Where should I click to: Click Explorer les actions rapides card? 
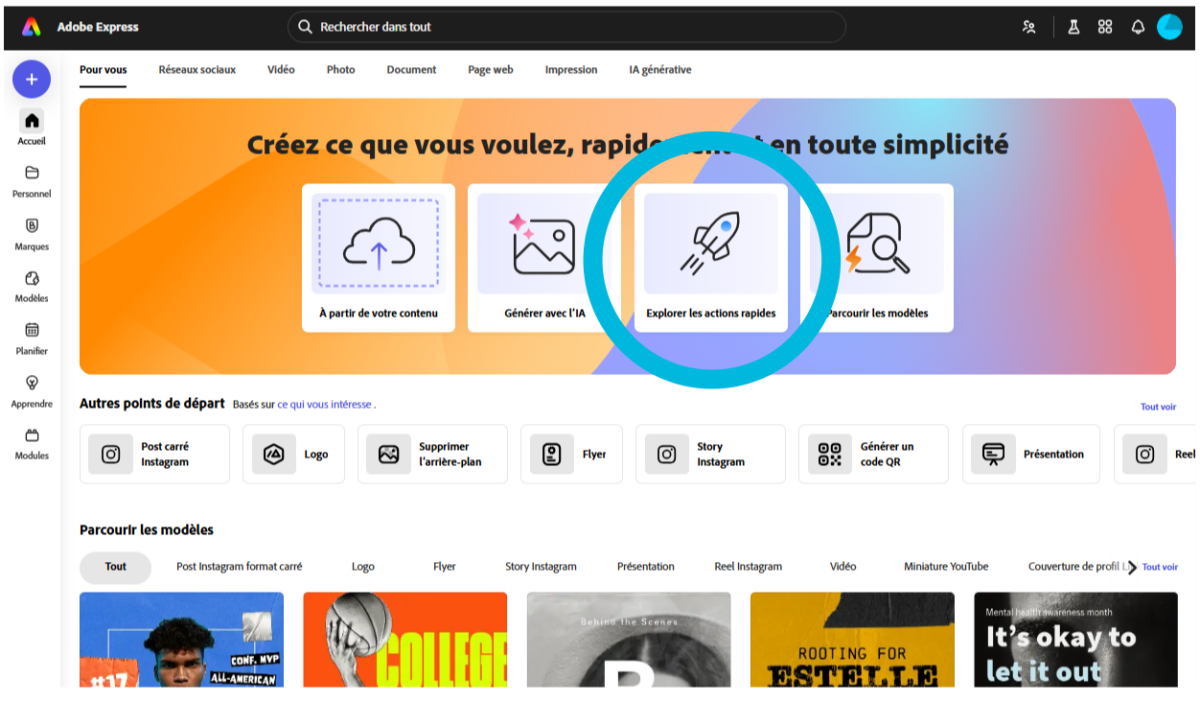tap(711, 258)
